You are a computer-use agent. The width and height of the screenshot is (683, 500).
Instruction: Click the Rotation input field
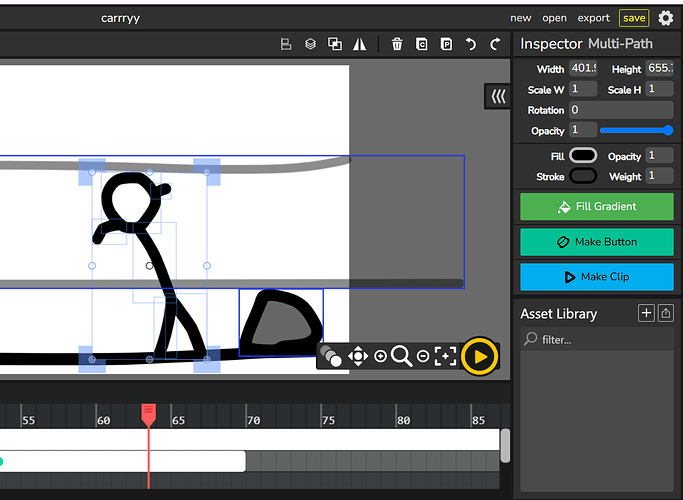(620, 110)
